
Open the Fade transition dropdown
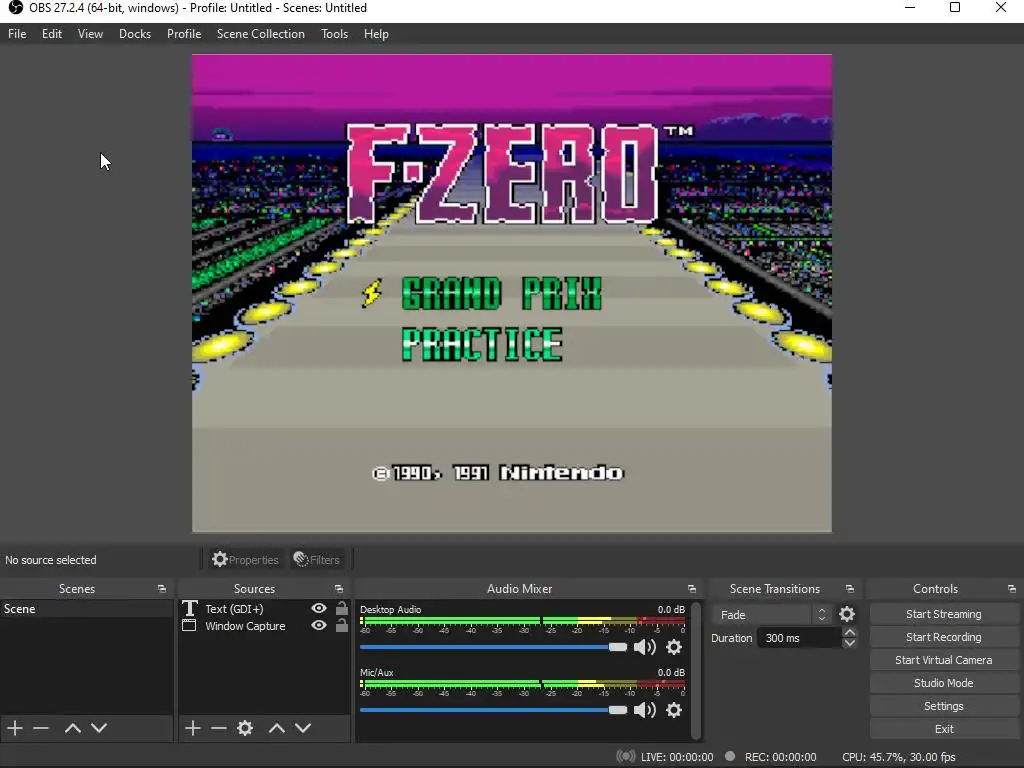pos(771,615)
